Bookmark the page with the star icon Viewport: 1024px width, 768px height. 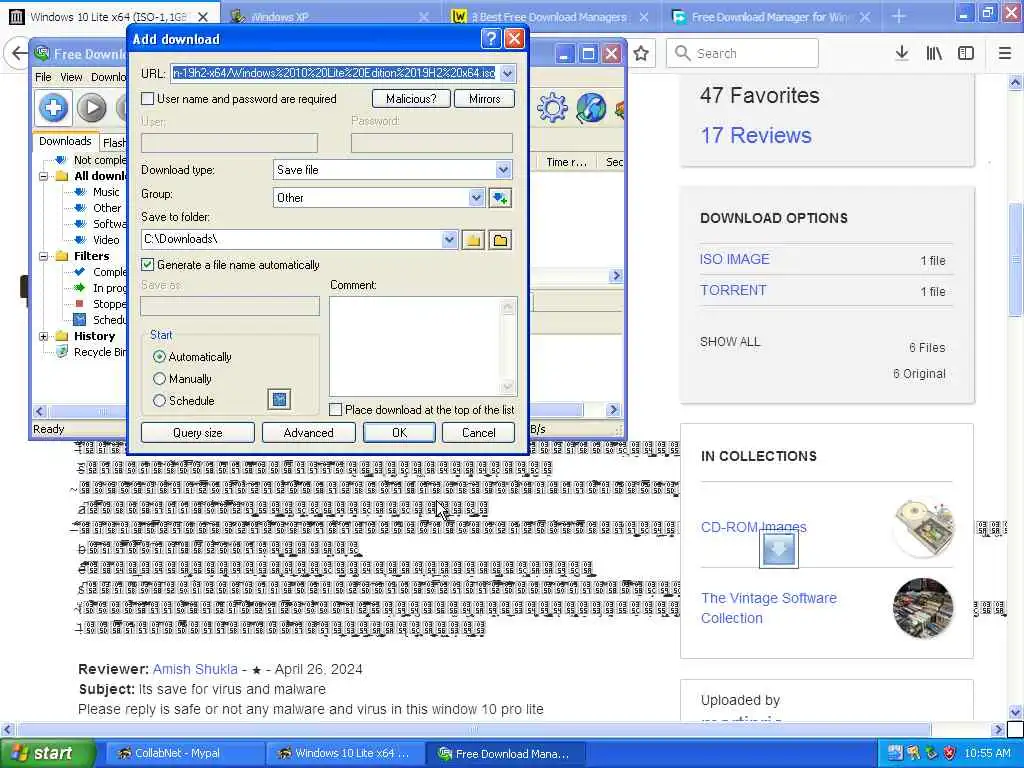click(641, 53)
